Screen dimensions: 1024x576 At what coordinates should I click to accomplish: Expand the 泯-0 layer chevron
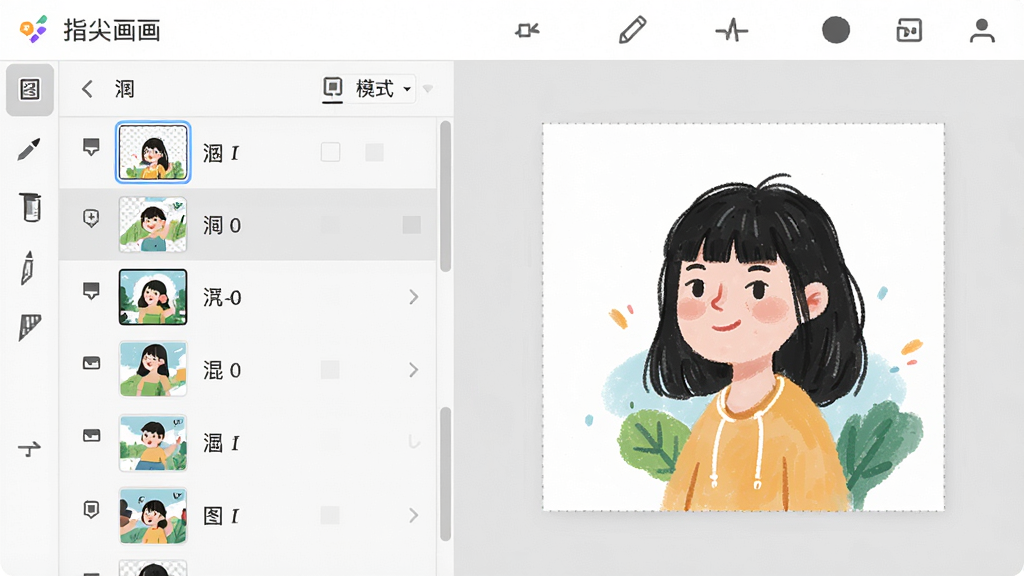point(413,297)
